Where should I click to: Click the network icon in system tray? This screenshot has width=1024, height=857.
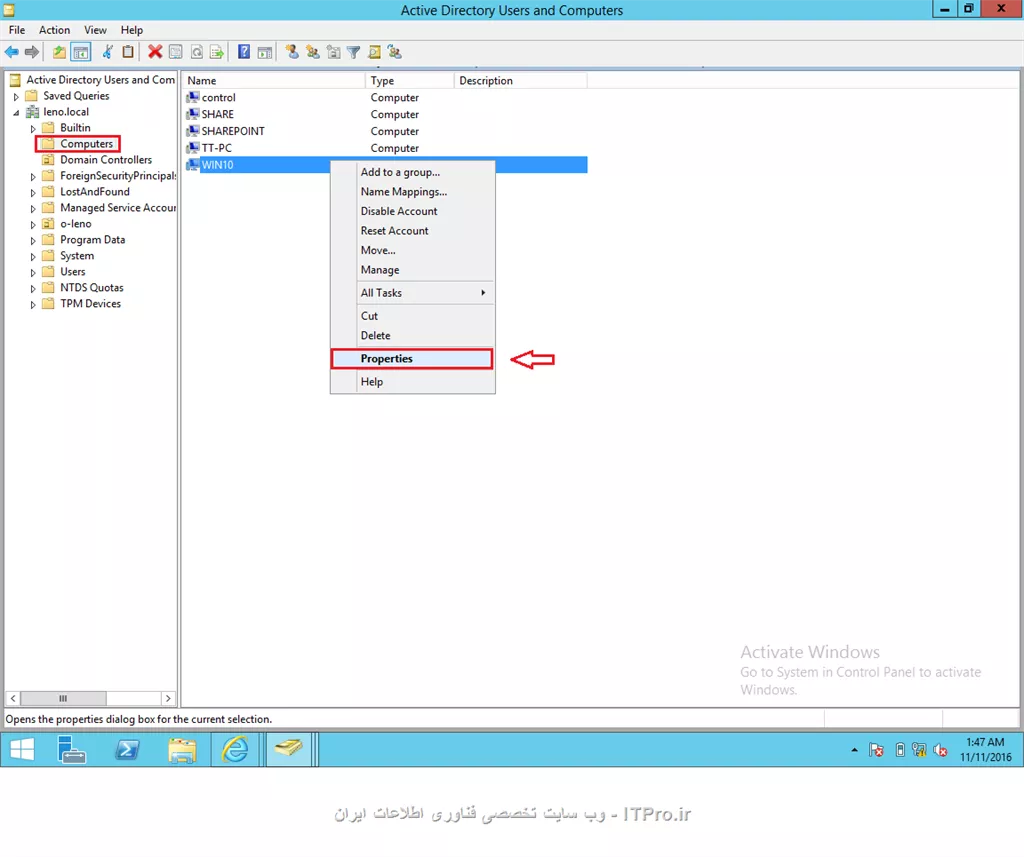[920, 750]
